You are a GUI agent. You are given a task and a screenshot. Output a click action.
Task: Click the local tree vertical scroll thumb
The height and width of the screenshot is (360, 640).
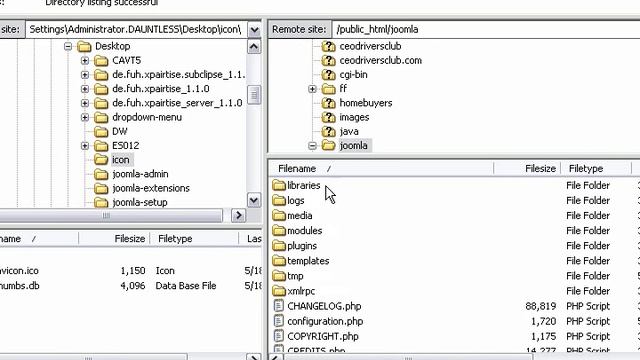[x=253, y=95]
